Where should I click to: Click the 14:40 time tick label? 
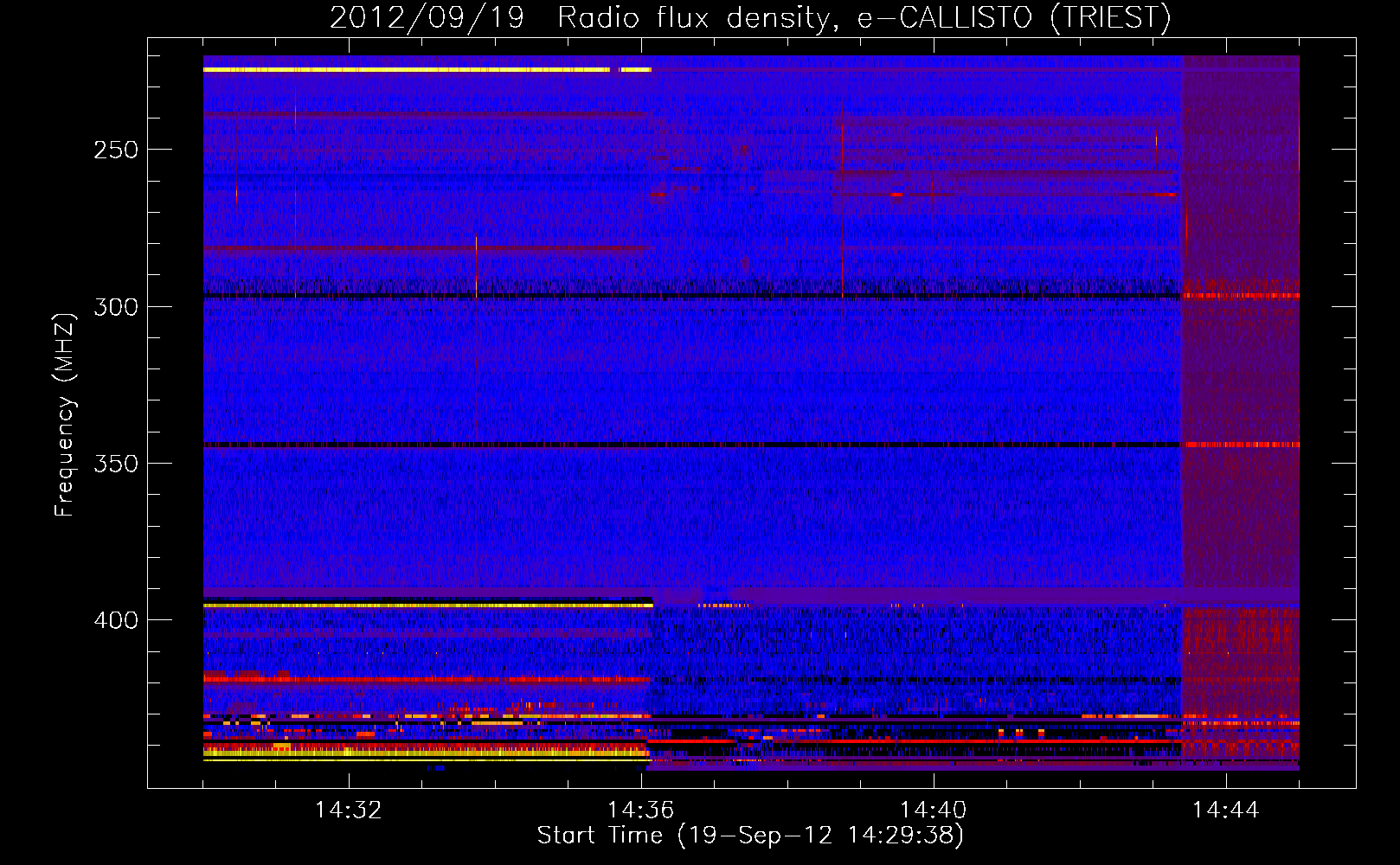933,811
